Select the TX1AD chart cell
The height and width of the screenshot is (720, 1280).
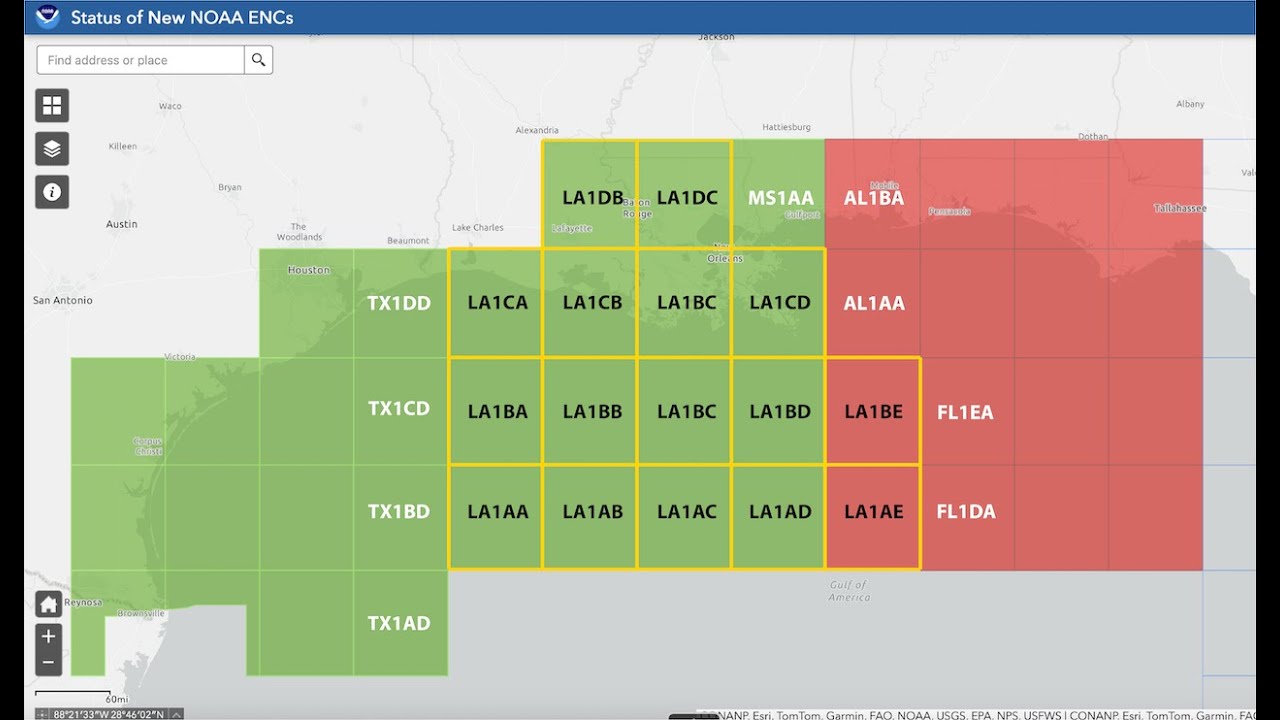click(399, 623)
